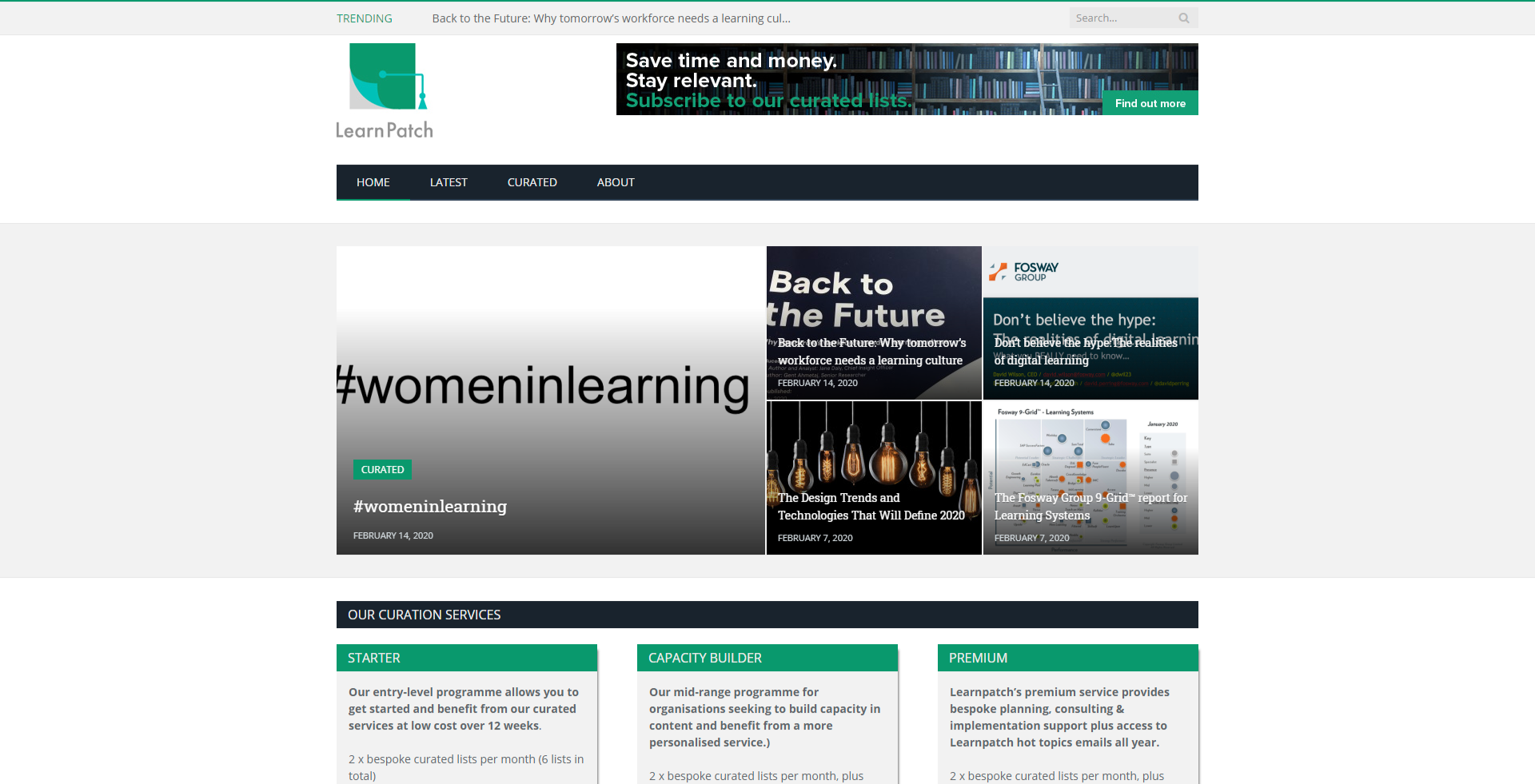
Task: Click the Capacity Builder mid-range programme description
Action: click(x=765, y=717)
